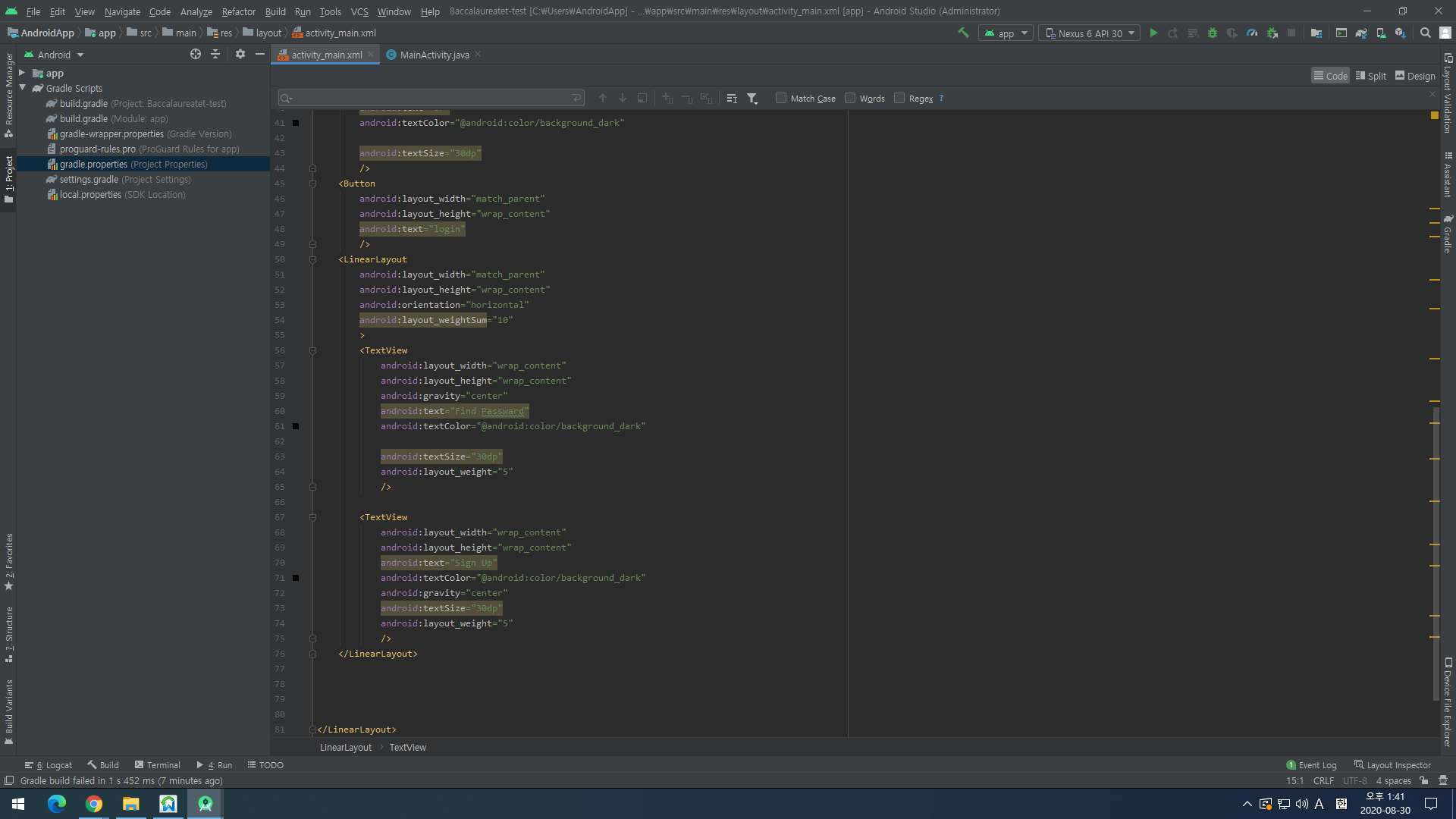Open the Profiler gauge icon
The image size is (1456, 819).
pos(1252,33)
